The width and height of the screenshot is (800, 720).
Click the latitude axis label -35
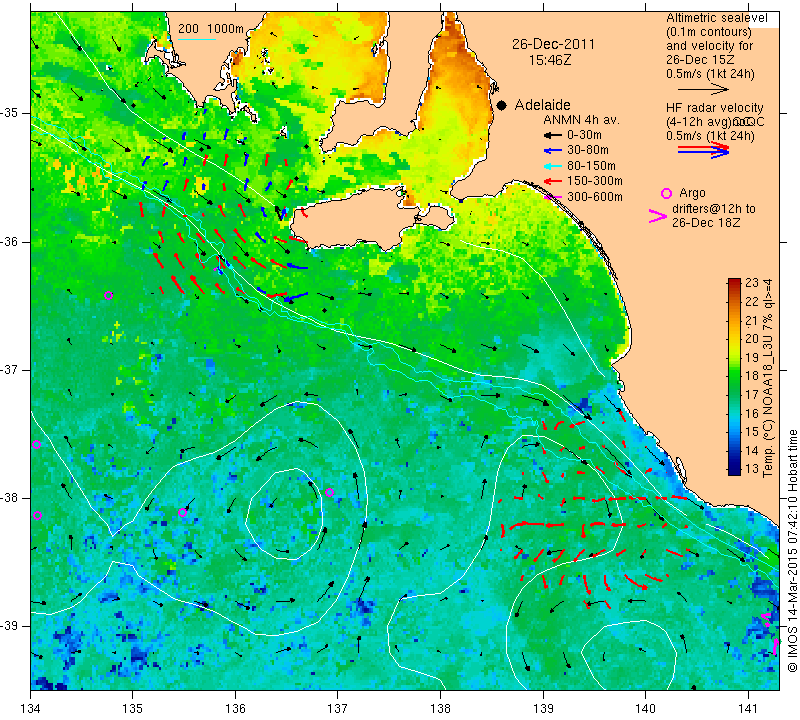9,113
